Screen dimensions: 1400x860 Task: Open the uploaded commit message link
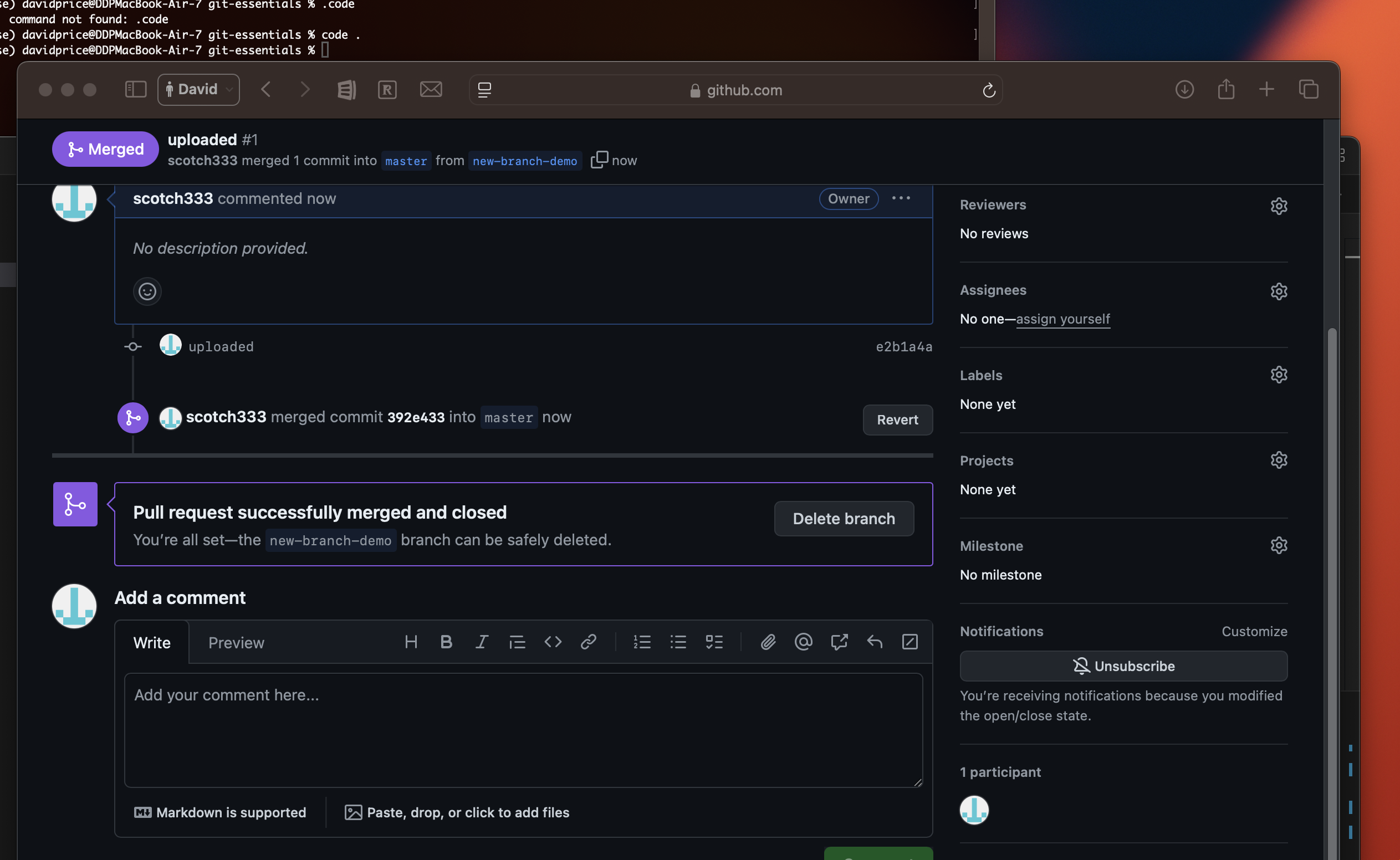tap(221, 346)
